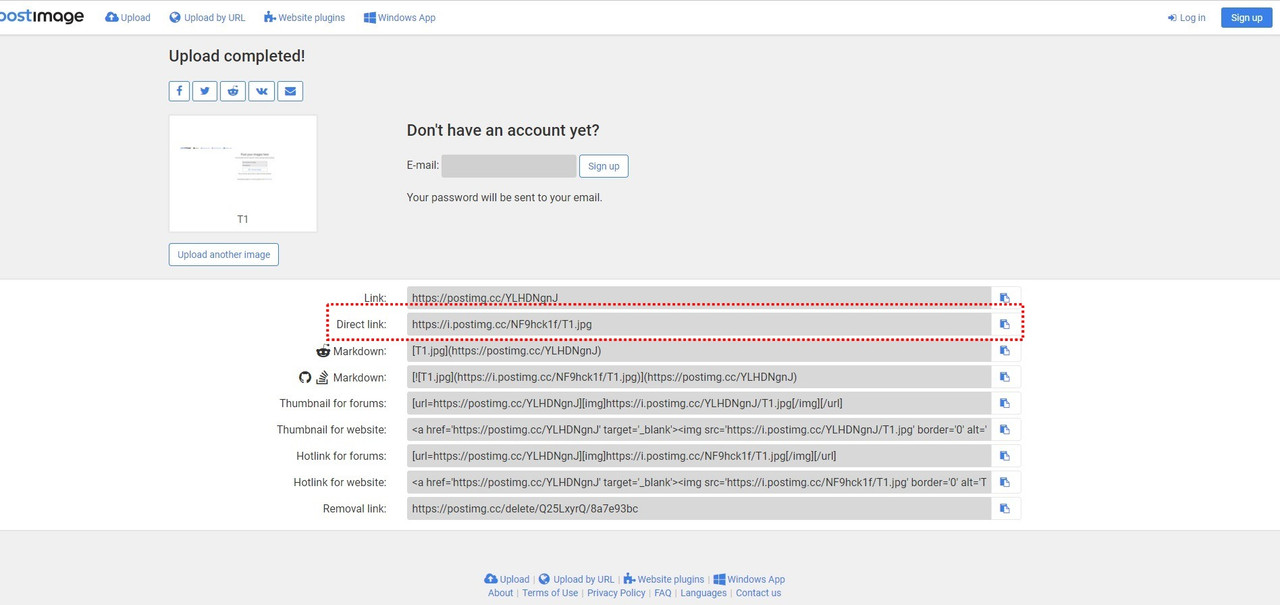1280x605 pixels.
Task: Copy Hotlink for website code
Action: pos(1005,482)
